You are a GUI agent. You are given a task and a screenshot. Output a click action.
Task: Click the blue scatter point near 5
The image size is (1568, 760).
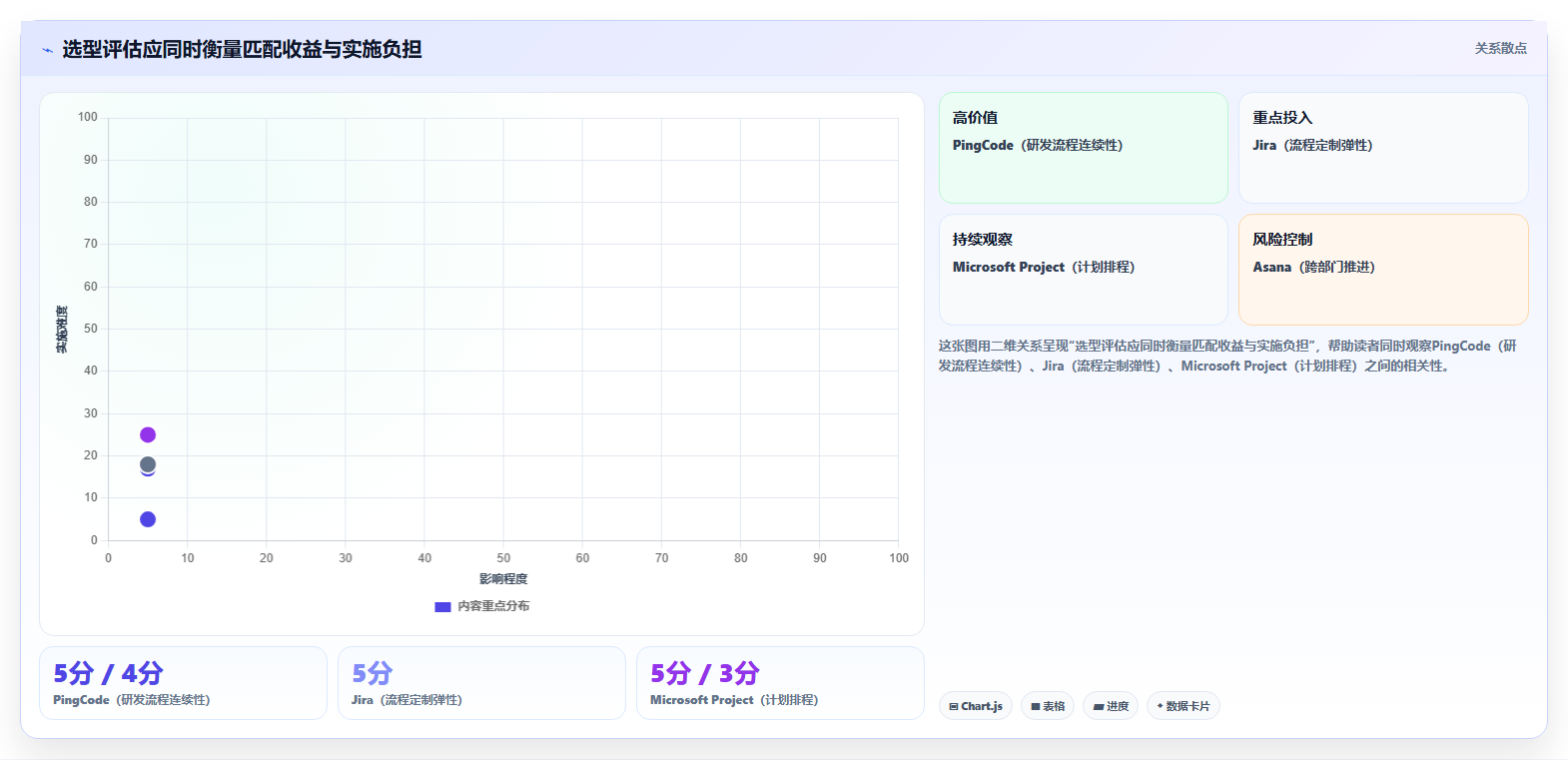148,519
